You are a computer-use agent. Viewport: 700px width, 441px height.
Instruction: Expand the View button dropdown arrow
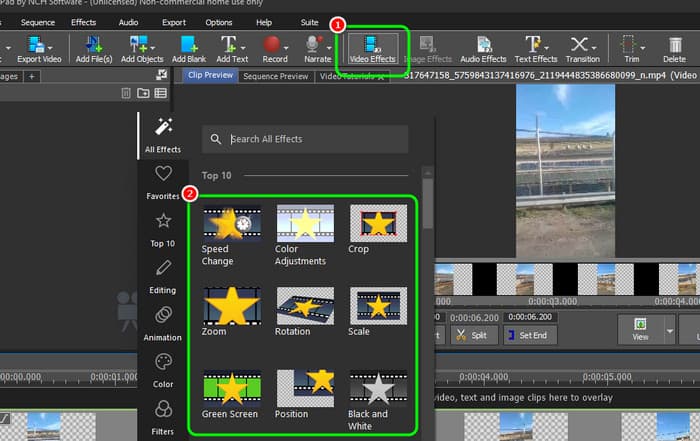click(x=669, y=329)
